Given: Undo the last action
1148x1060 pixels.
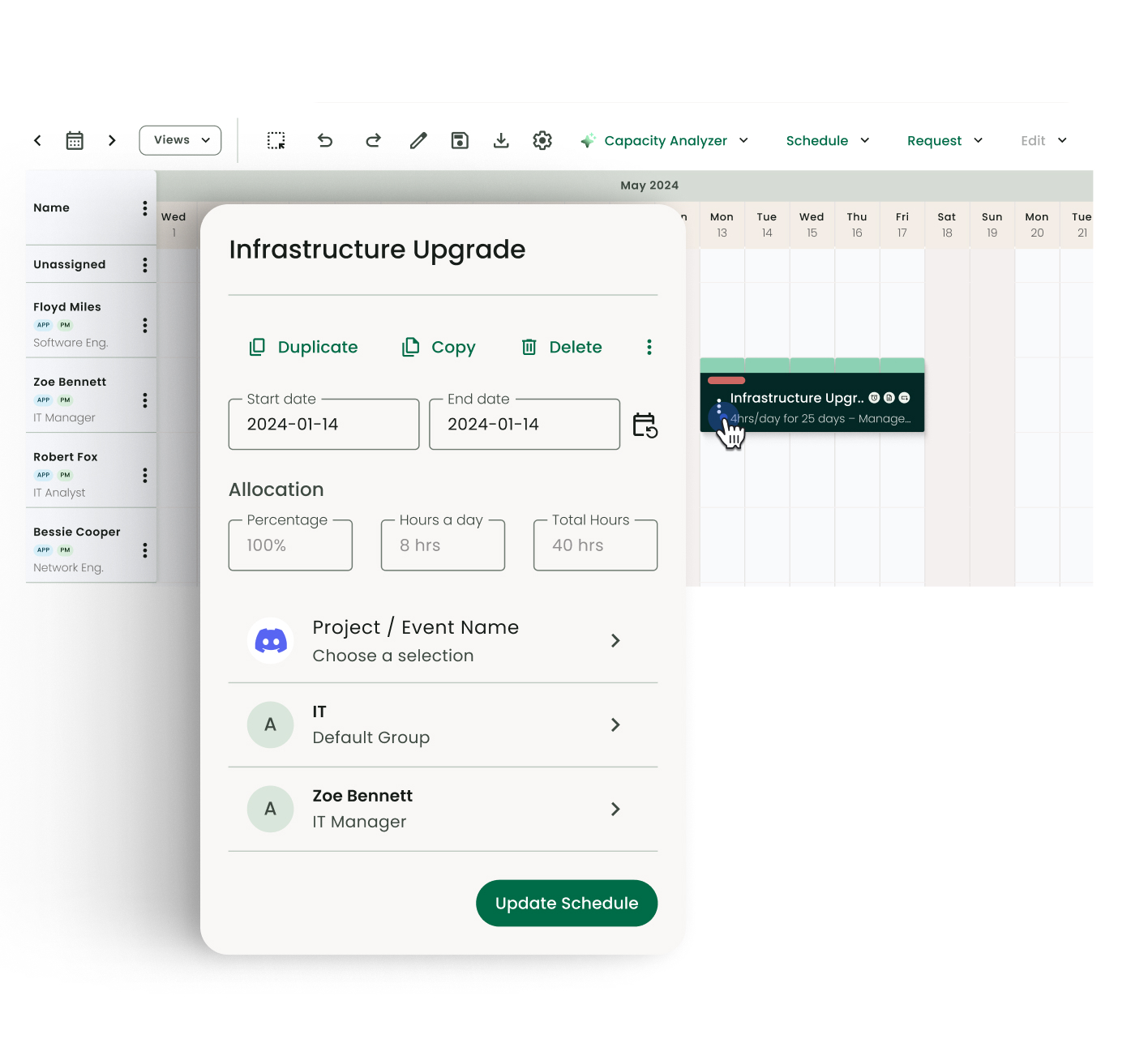Looking at the screenshot, I should (x=325, y=140).
